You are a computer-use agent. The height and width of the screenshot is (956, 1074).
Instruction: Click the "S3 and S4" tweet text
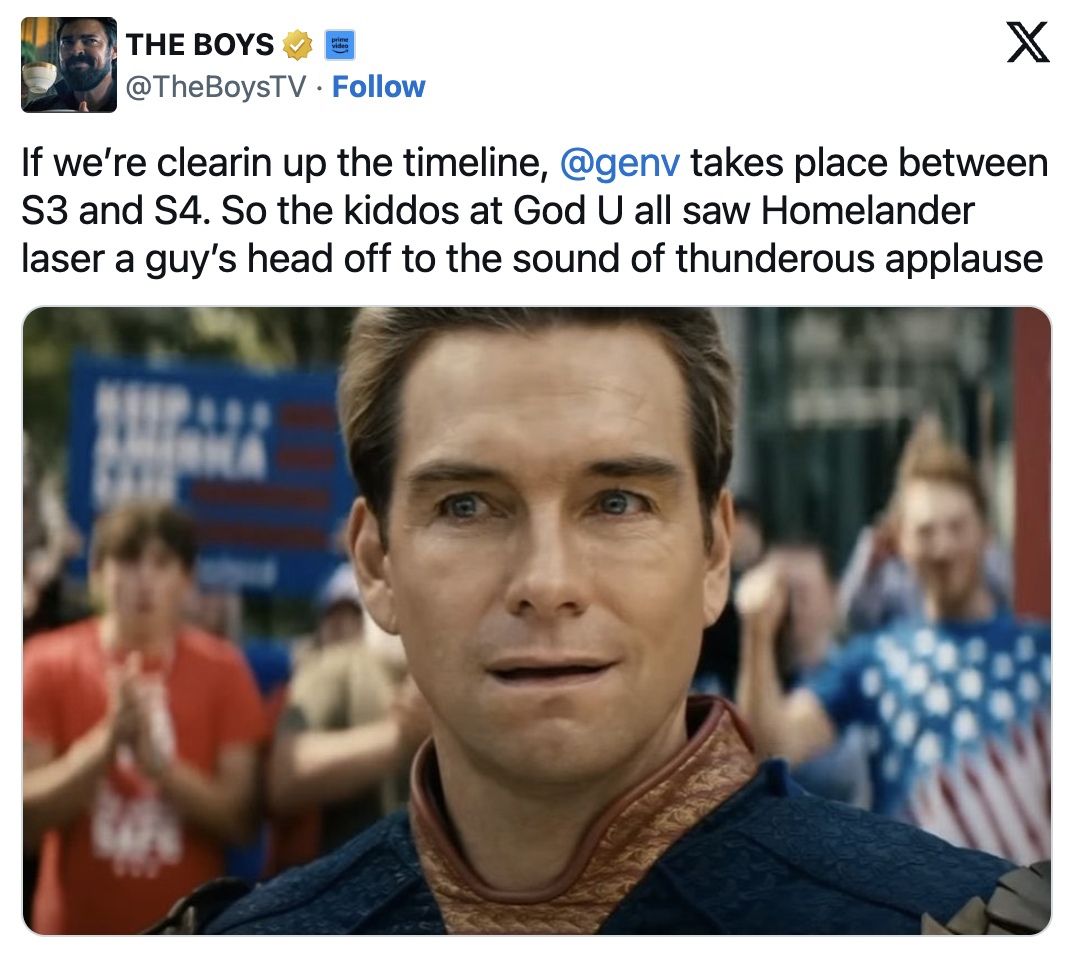pyautogui.click(x=113, y=210)
